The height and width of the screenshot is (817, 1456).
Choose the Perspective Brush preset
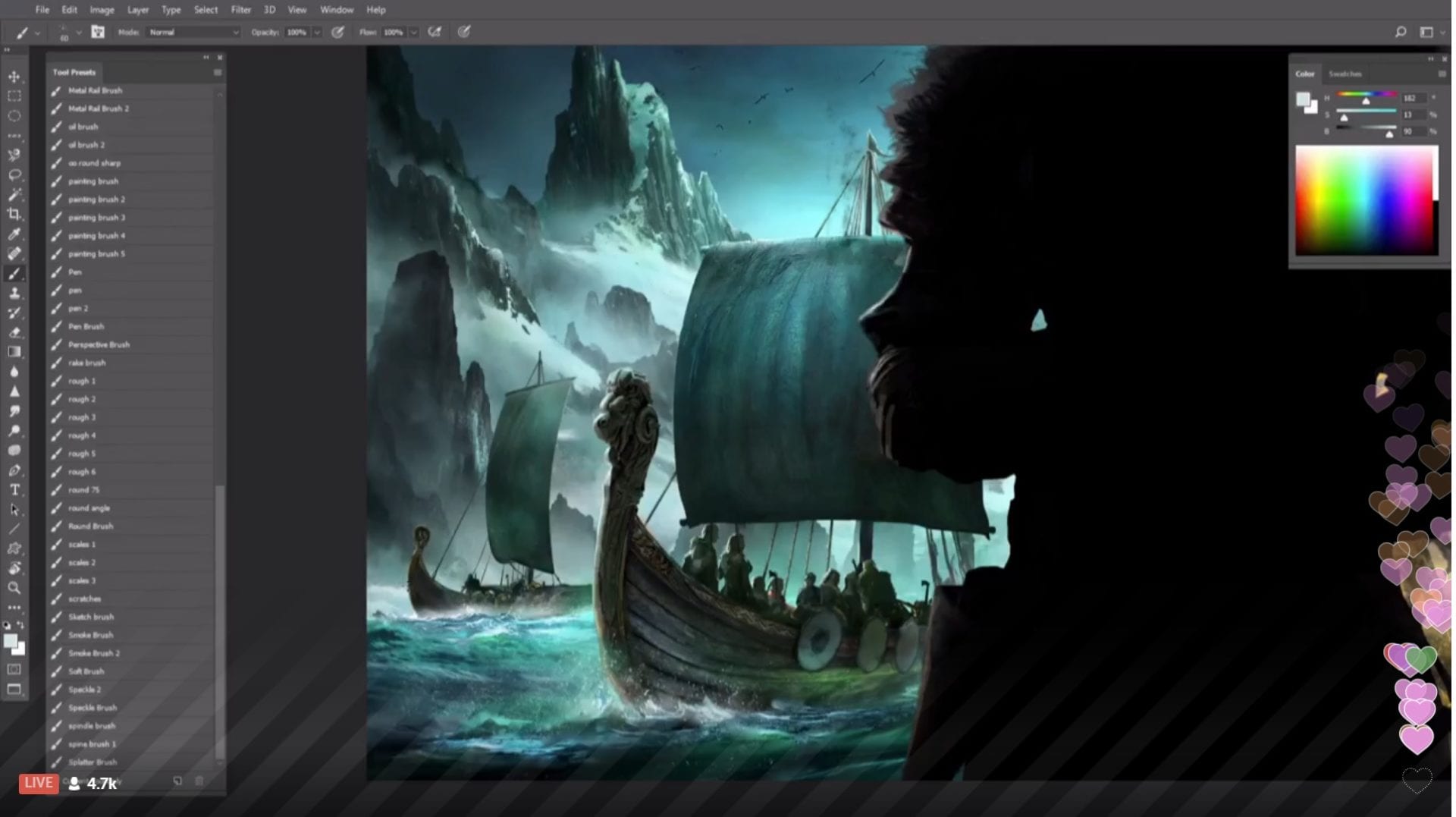point(99,344)
